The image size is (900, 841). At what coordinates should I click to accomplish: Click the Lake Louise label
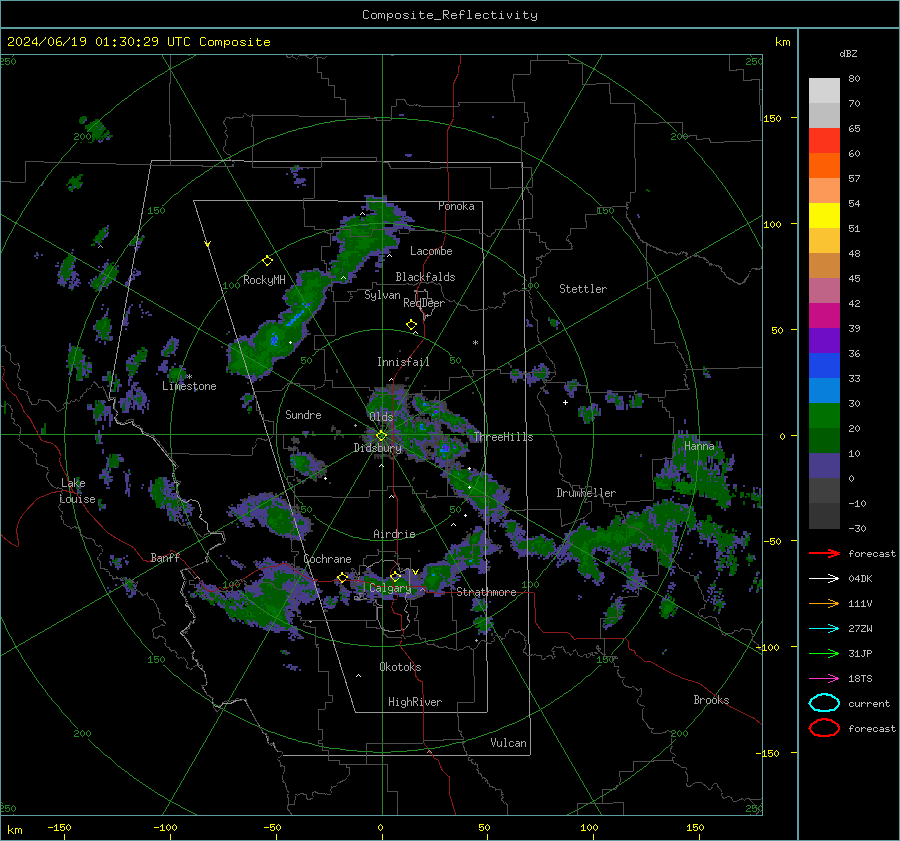77,491
